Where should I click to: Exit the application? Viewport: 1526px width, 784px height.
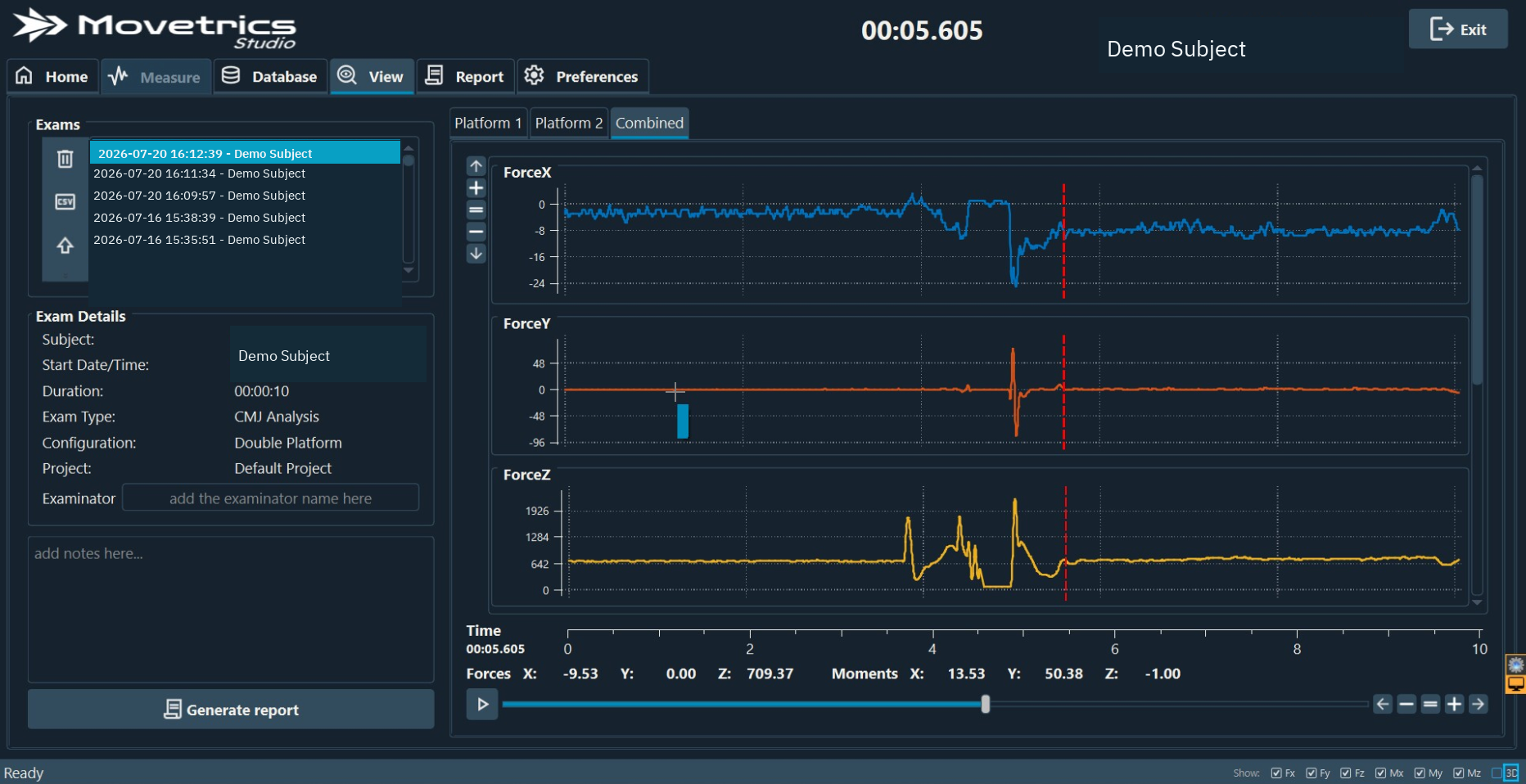click(x=1457, y=29)
